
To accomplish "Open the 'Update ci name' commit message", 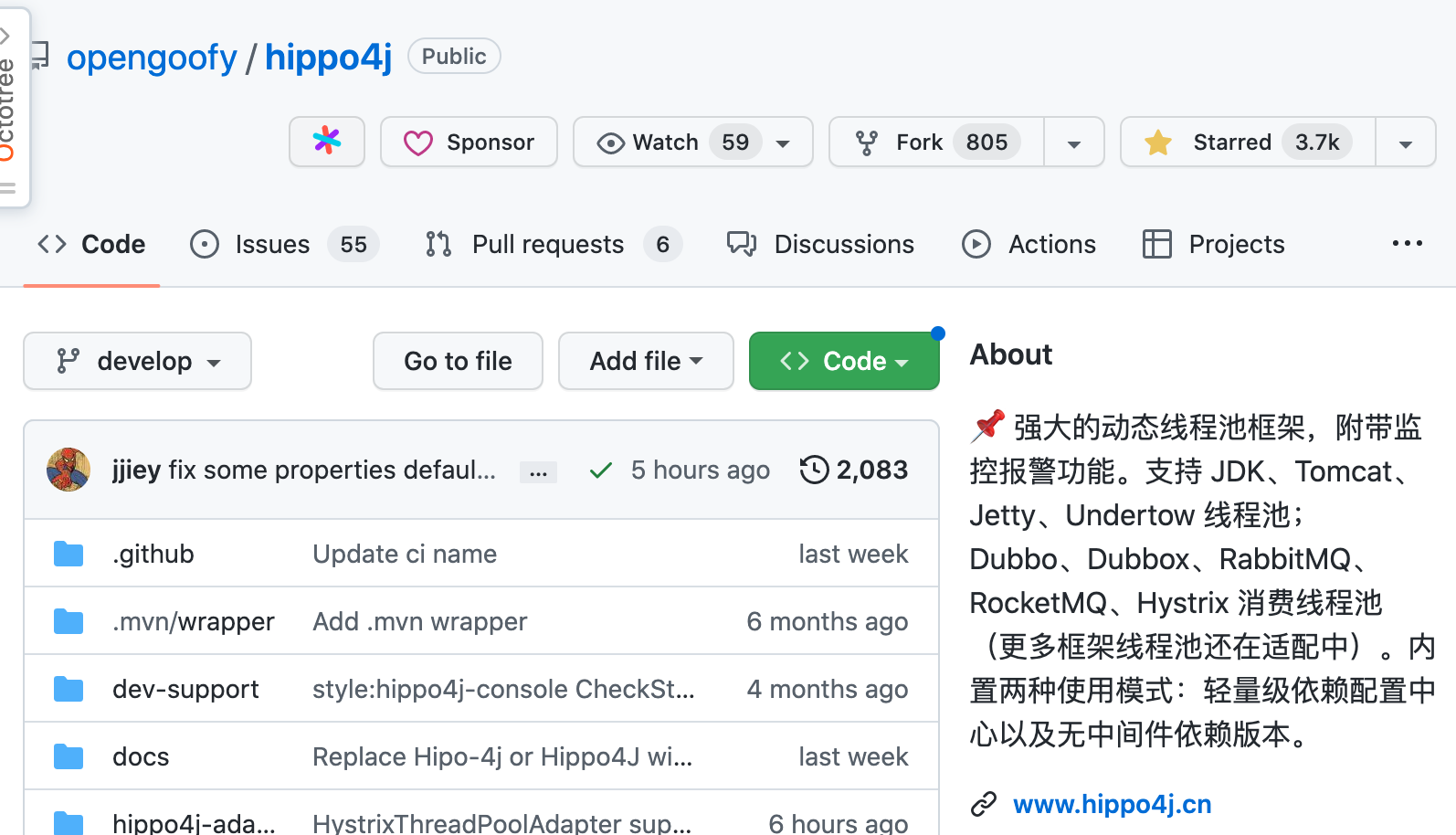I will point(405,554).
